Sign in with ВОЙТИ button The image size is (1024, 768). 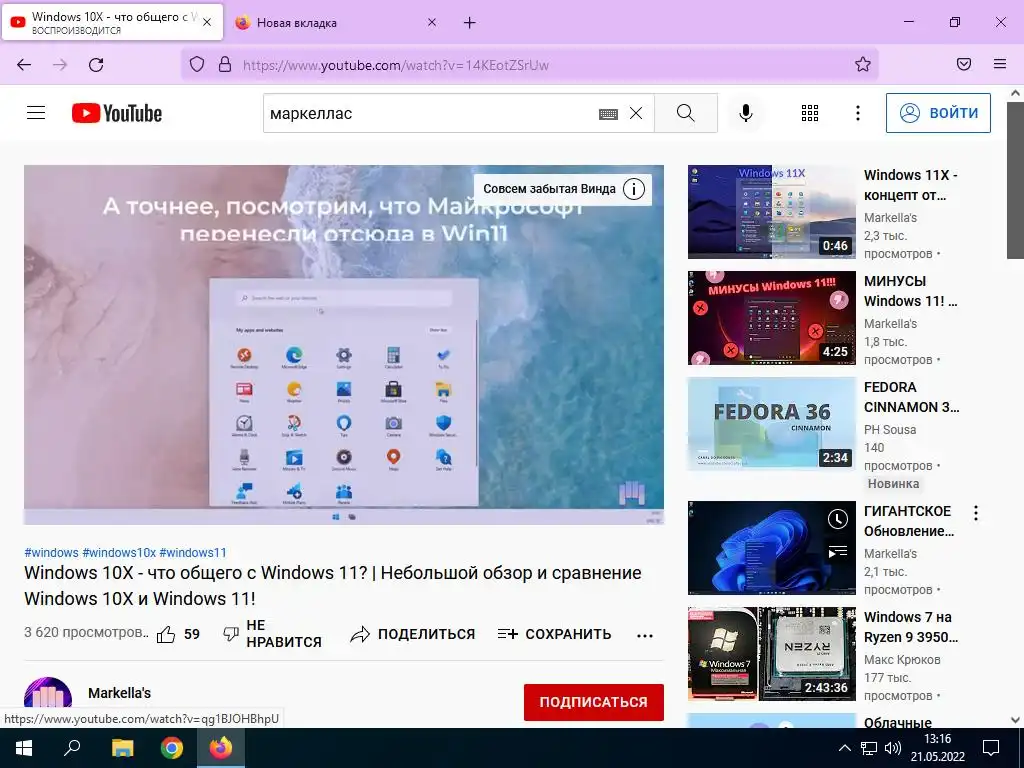point(938,113)
